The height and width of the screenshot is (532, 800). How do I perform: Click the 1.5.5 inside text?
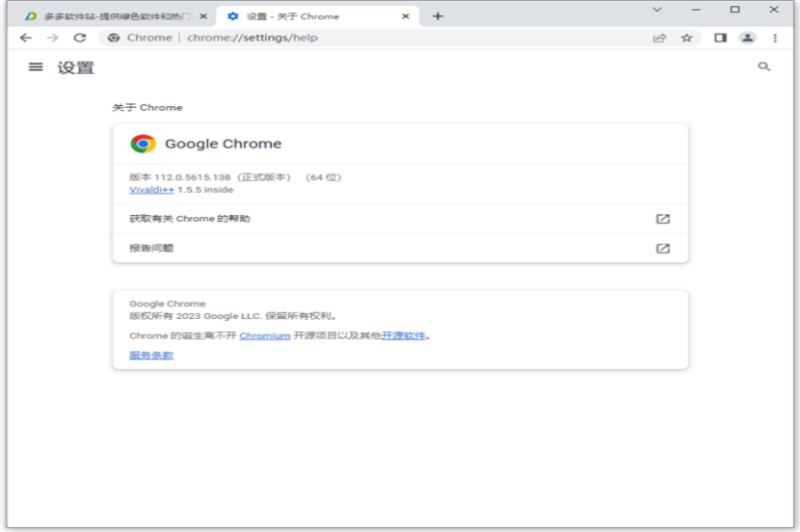[x=205, y=190]
